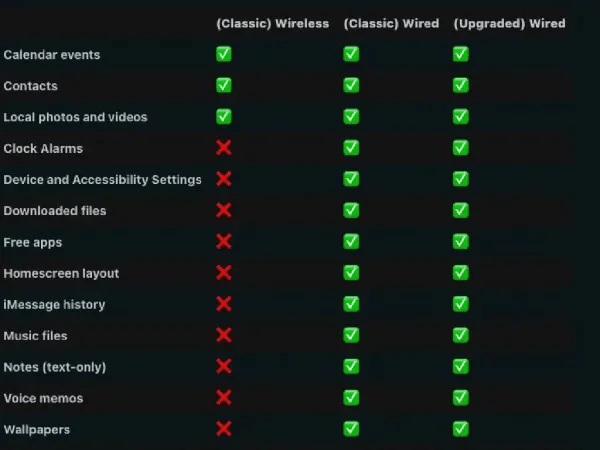Click Notes (text-only) check under Classic Wired

tap(351, 366)
